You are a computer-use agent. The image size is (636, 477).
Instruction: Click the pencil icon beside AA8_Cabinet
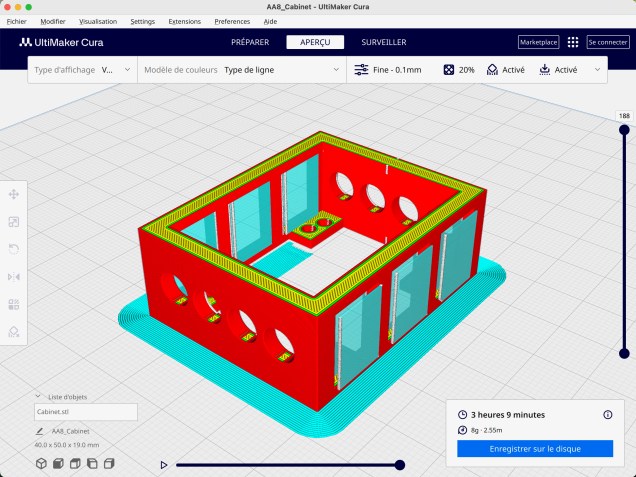[39, 431]
